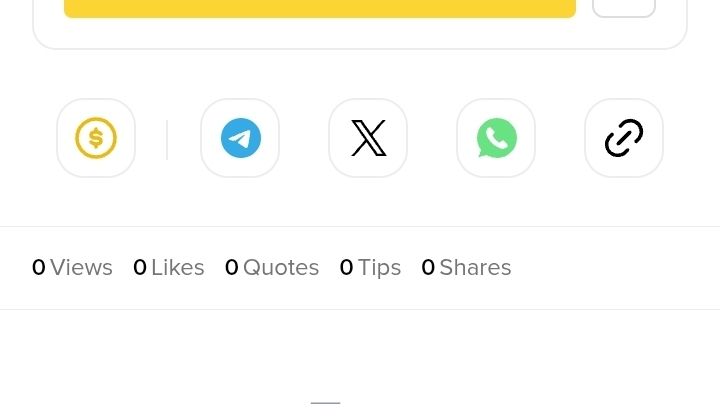This screenshot has width=720, height=404.
Task: Share the post on X
Action: click(x=368, y=138)
